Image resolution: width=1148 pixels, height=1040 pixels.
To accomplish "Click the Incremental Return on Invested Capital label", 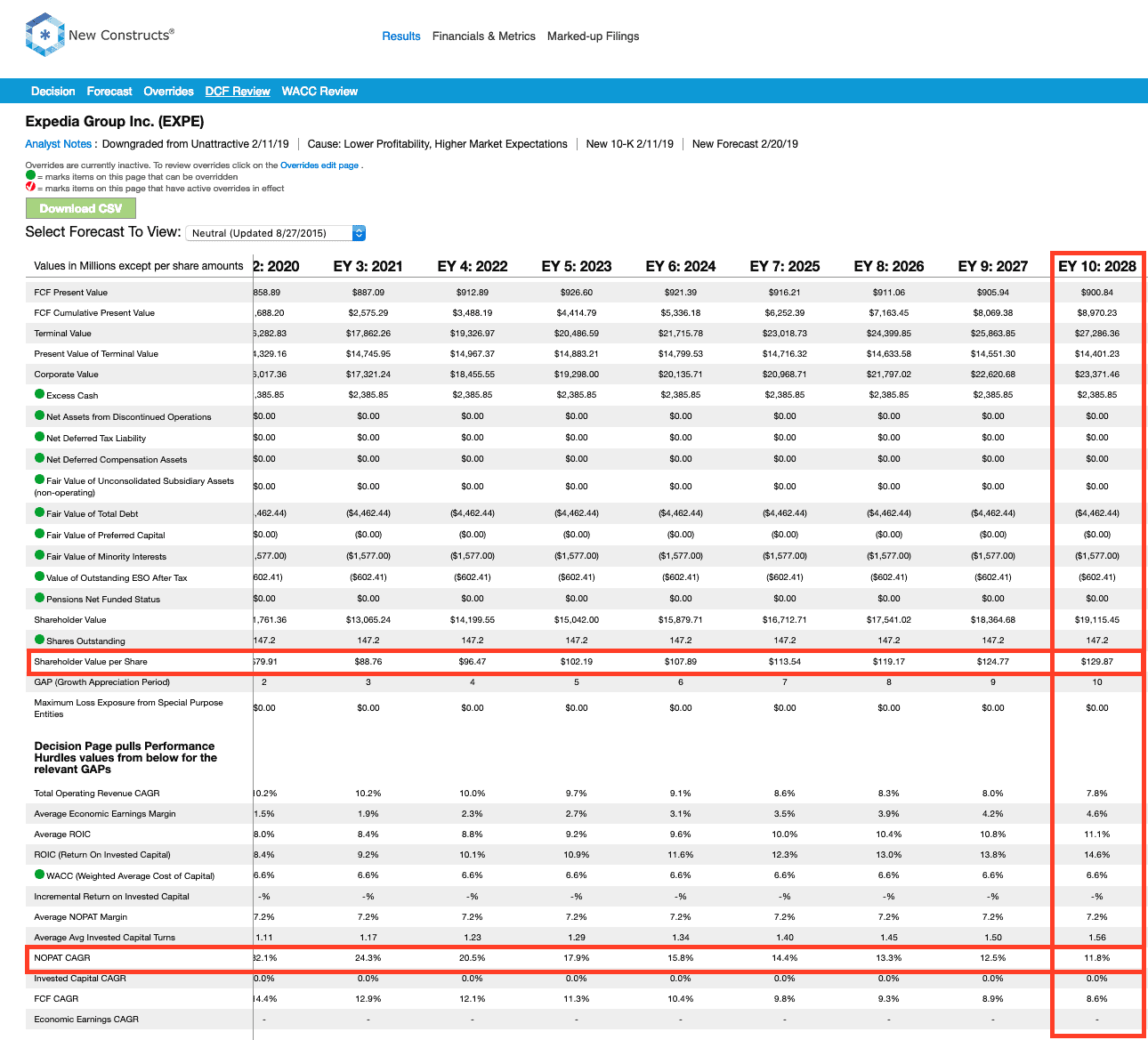I will (x=112, y=897).
